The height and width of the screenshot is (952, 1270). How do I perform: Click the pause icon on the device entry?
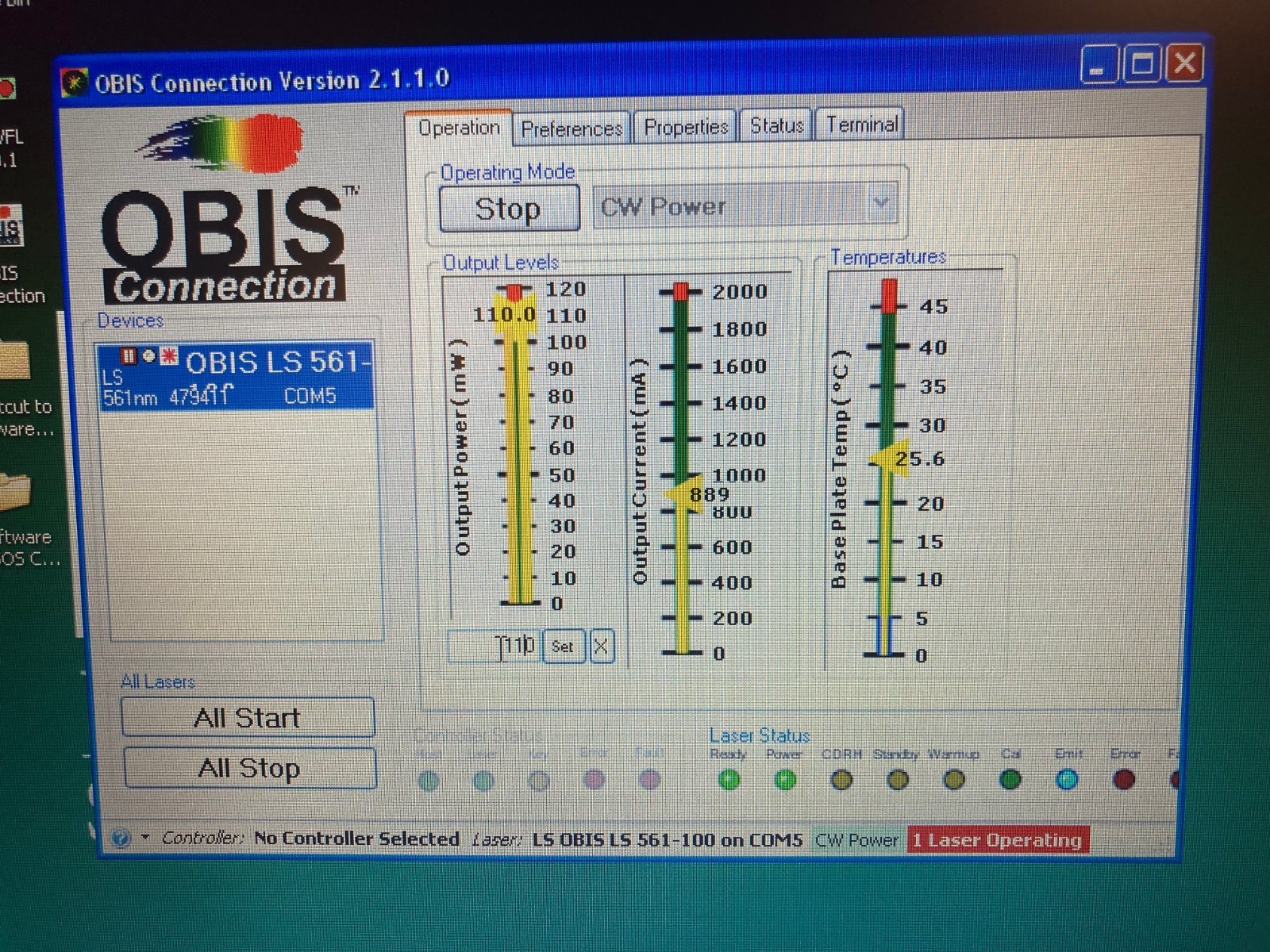128,355
